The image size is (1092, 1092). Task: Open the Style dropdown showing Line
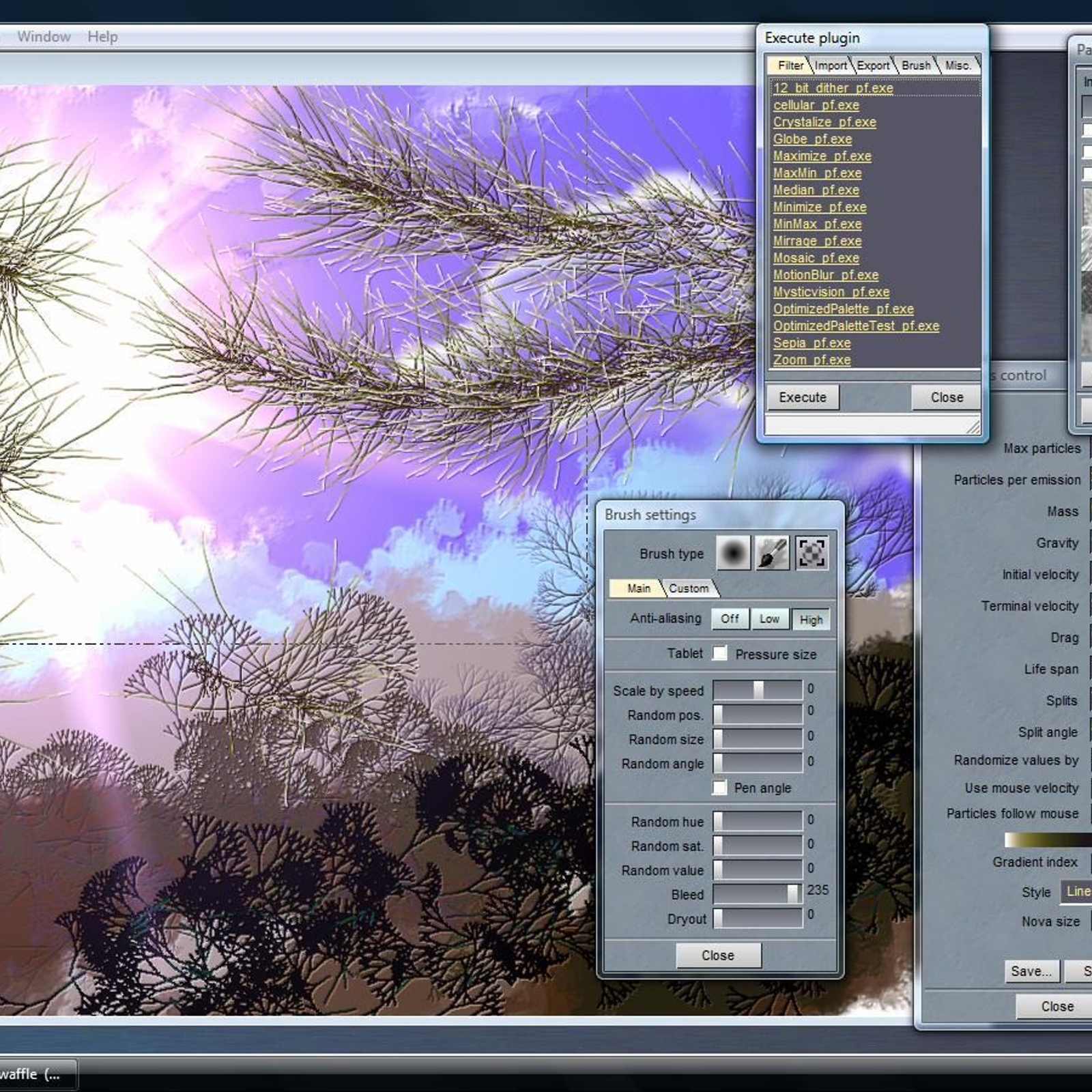[x=1076, y=891]
